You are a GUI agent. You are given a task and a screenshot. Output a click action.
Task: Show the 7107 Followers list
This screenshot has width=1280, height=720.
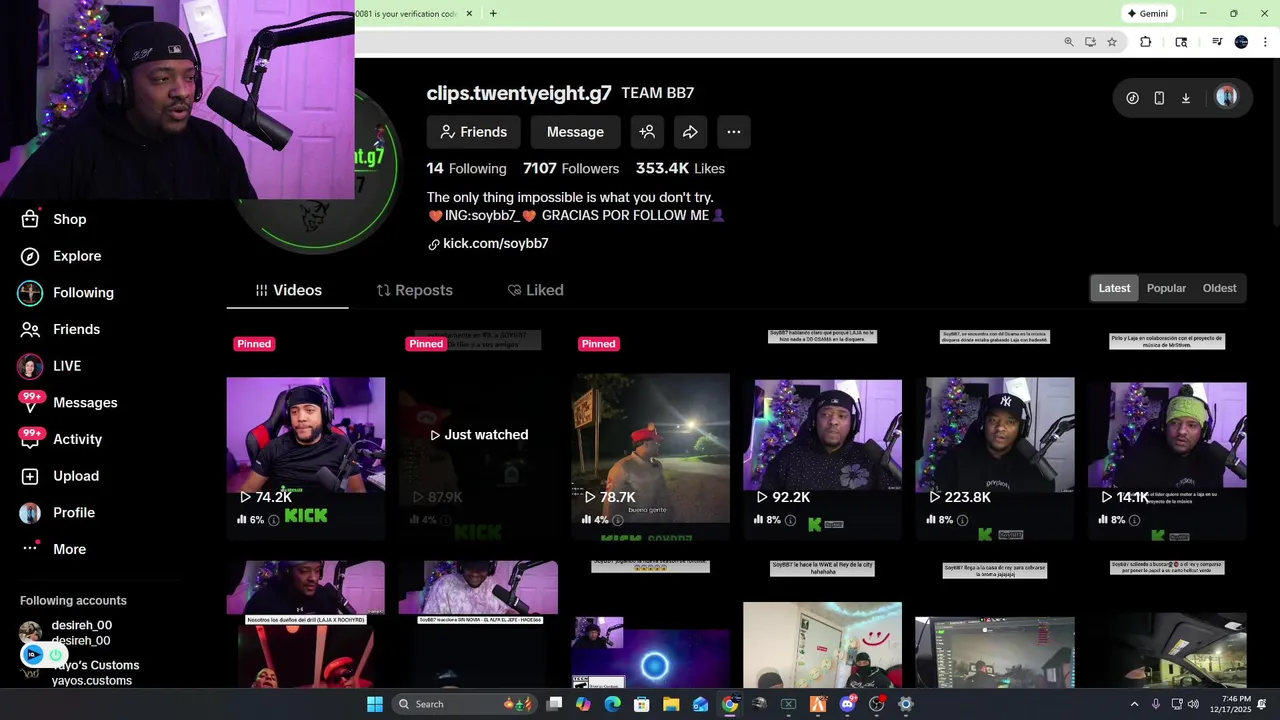coord(571,169)
